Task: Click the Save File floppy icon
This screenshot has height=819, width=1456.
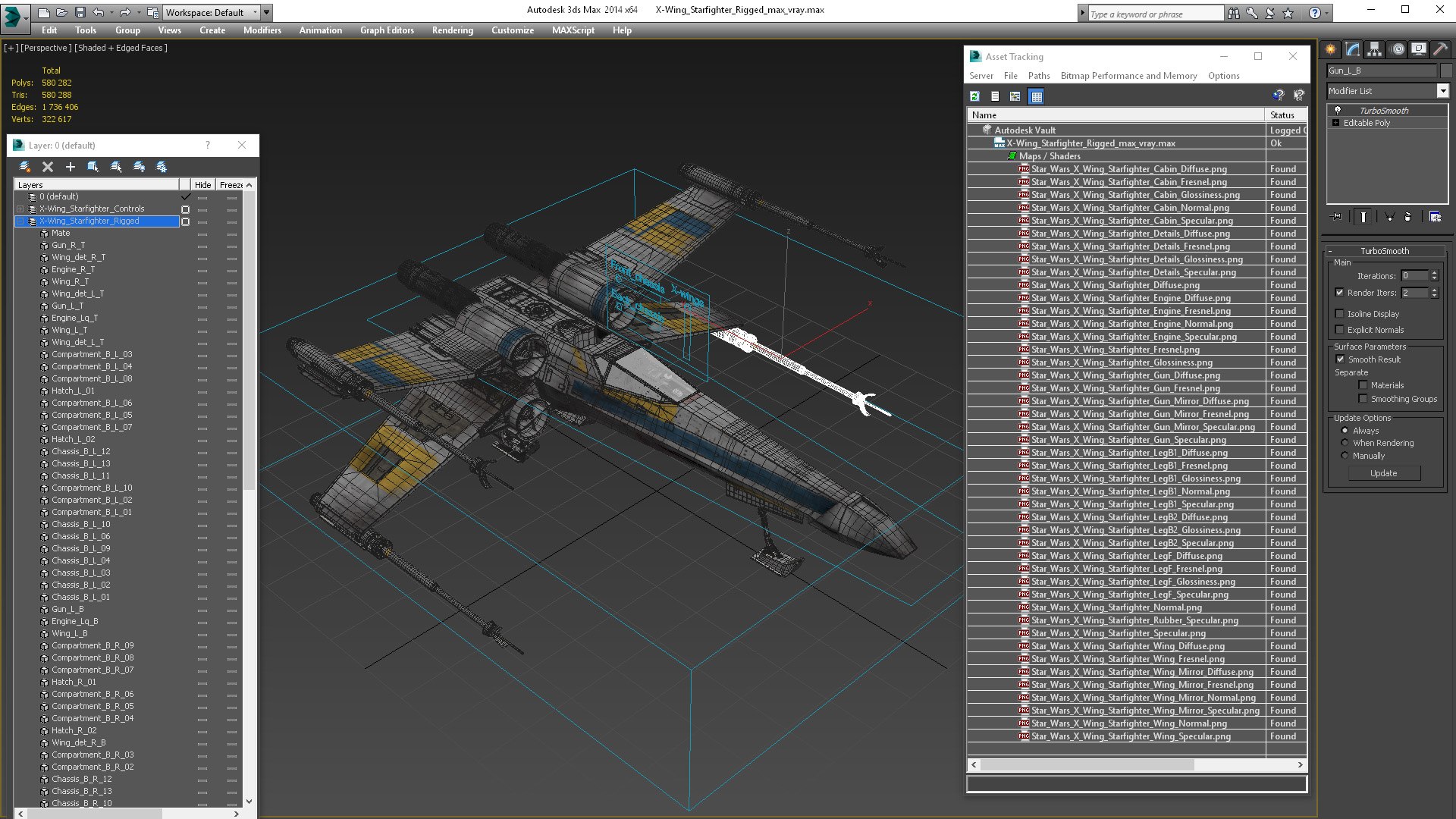Action: (x=79, y=12)
